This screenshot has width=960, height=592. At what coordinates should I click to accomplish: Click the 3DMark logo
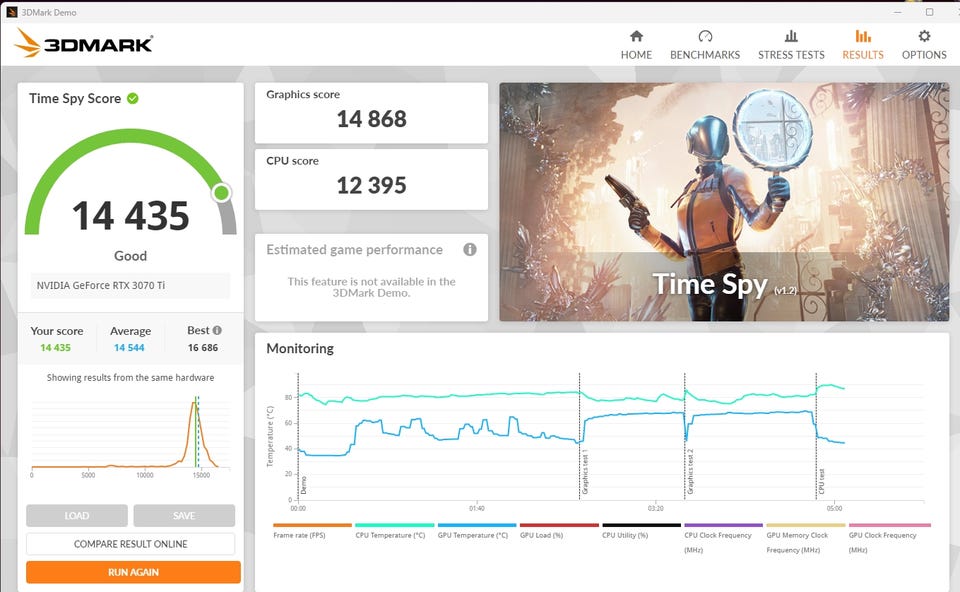(x=84, y=43)
